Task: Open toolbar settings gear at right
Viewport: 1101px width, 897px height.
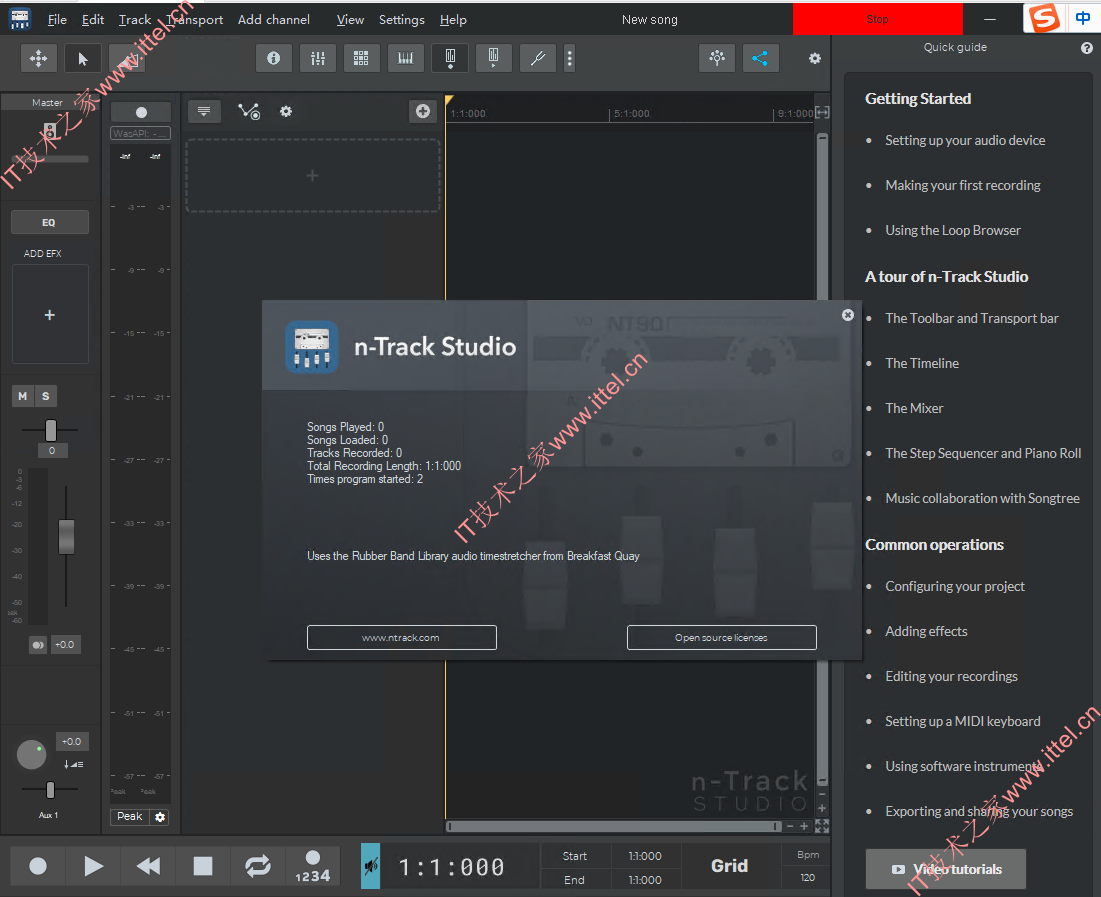Action: [815, 58]
